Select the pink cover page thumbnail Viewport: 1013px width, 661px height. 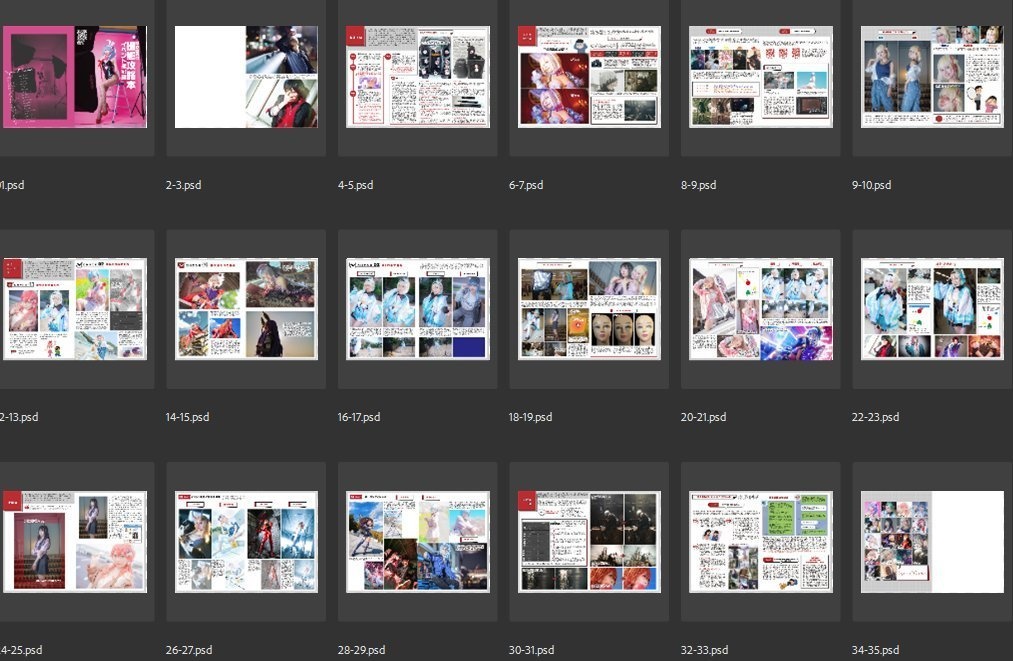(74, 77)
